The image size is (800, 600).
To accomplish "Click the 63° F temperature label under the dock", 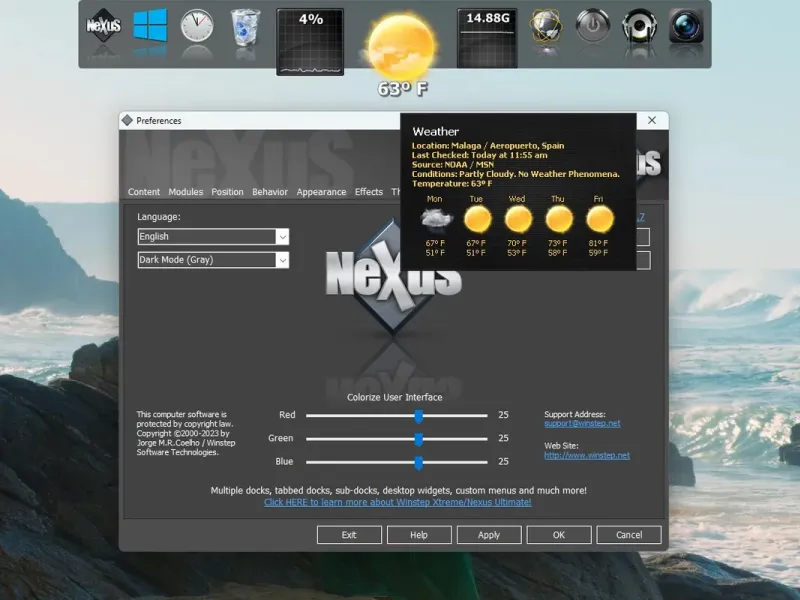I will pos(403,89).
